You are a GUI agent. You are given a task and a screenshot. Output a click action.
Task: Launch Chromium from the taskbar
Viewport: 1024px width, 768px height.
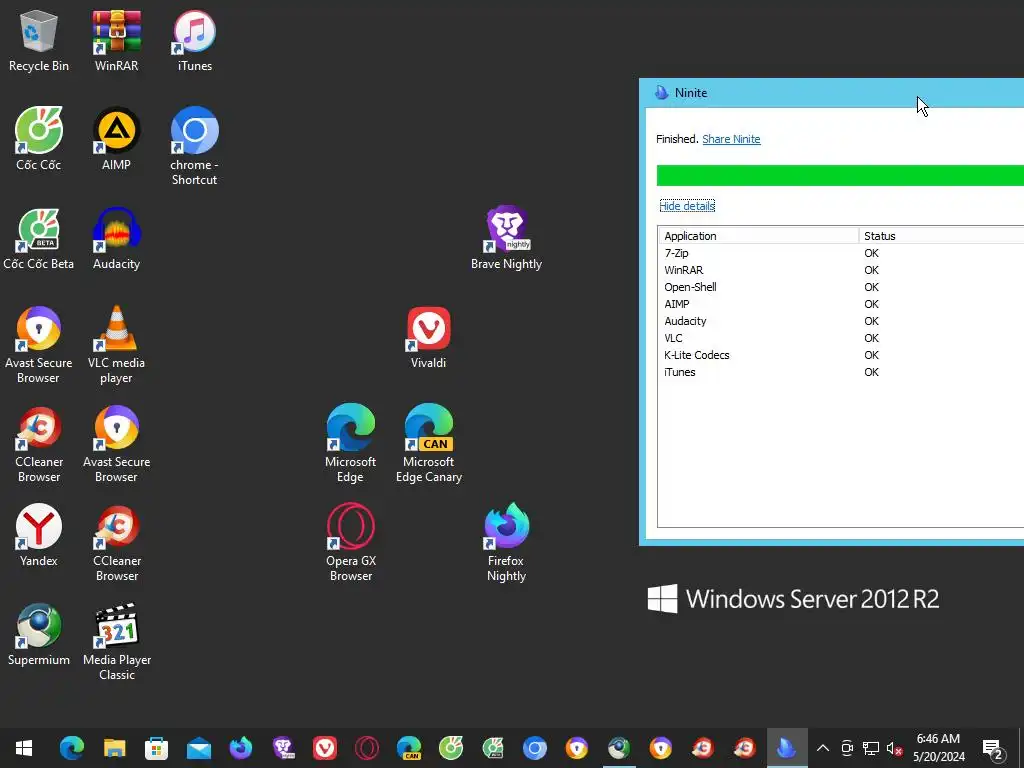(x=535, y=748)
